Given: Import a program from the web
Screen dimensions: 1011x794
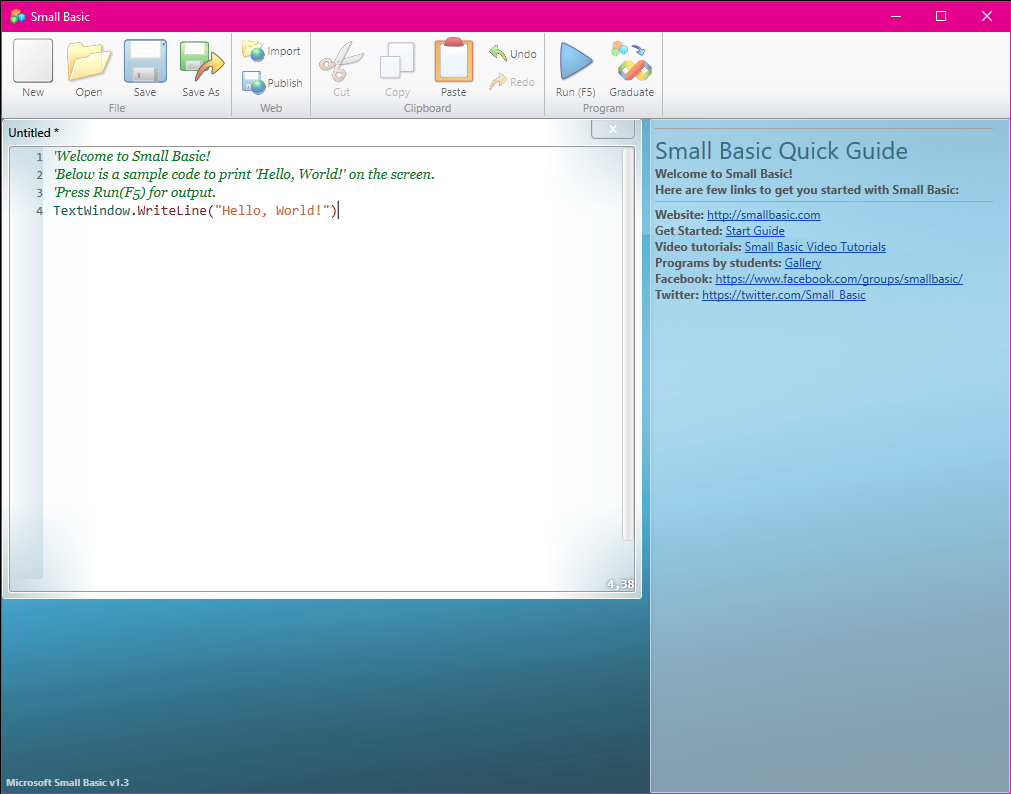Looking at the screenshot, I should pos(271,50).
